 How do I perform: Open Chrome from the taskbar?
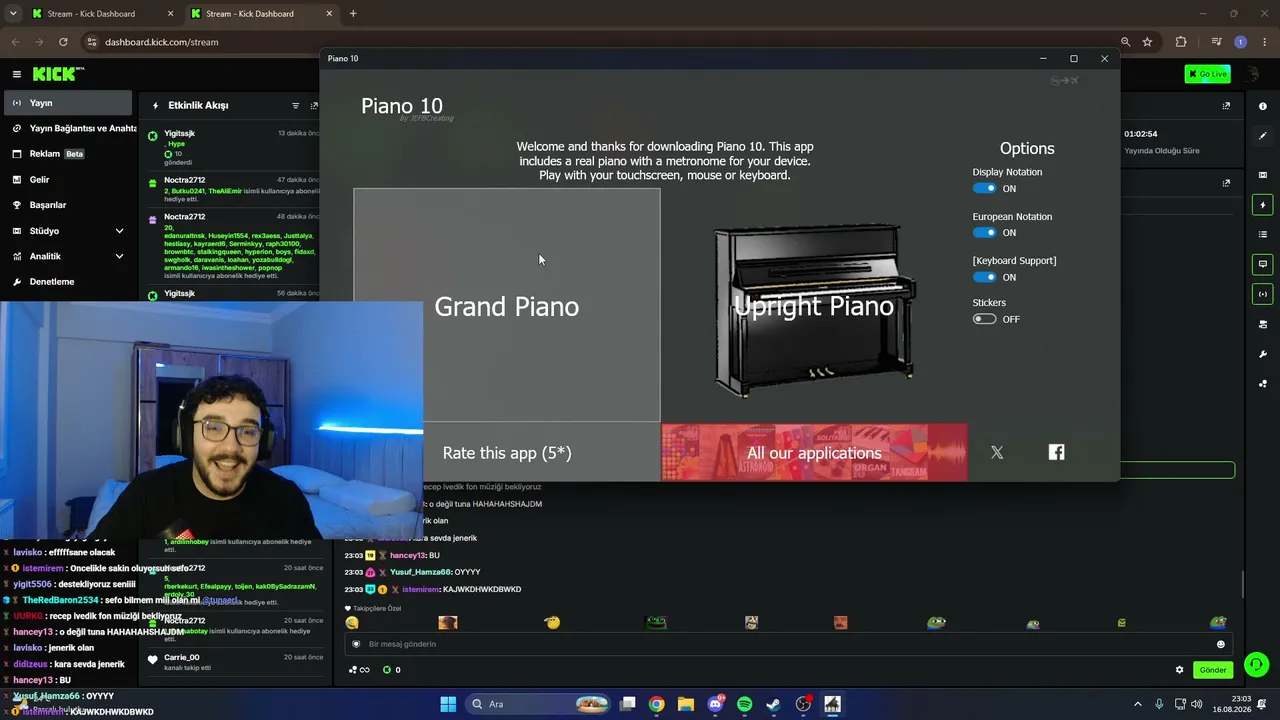point(656,704)
